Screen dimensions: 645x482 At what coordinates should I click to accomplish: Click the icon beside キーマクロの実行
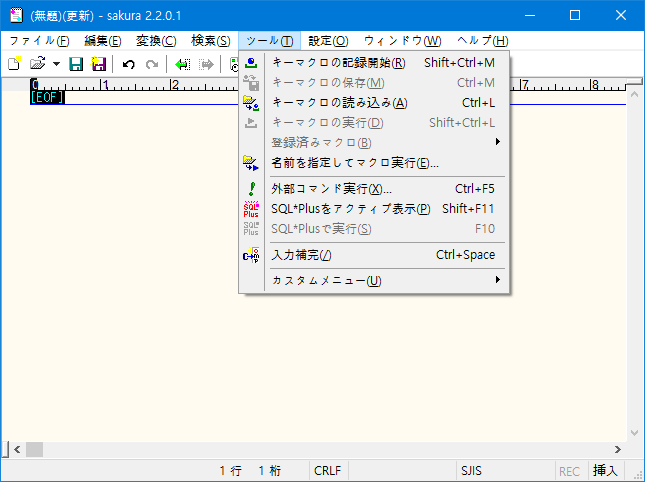coord(251,123)
